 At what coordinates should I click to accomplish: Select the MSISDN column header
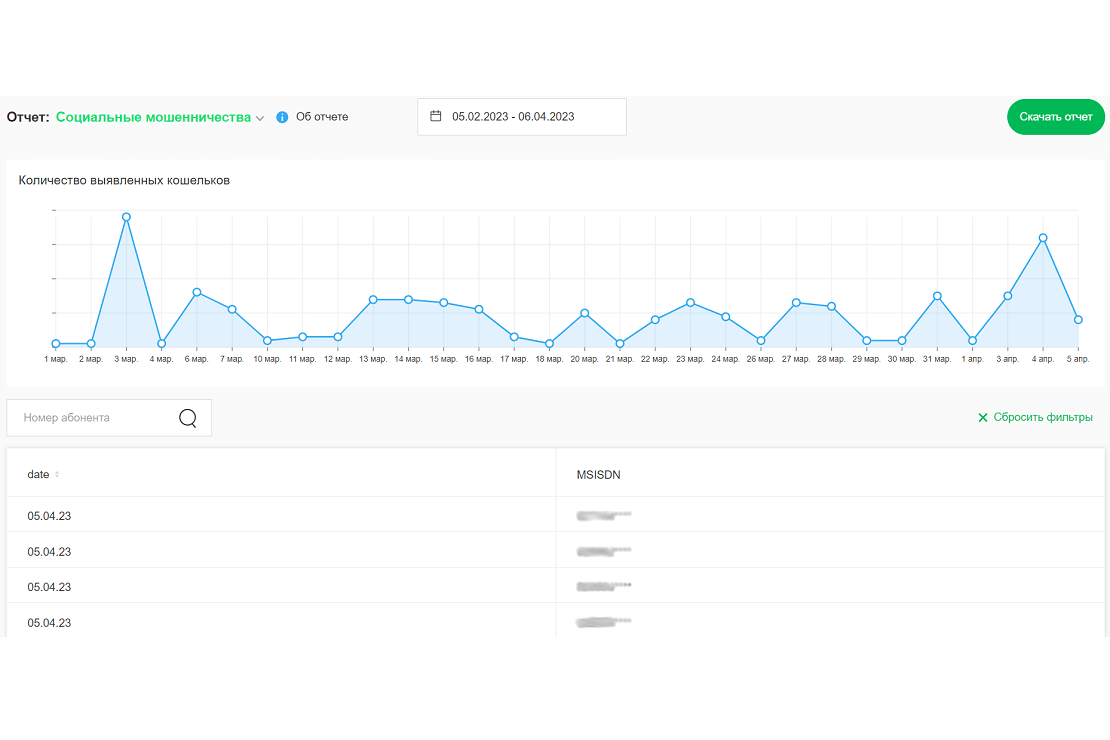tap(598, 475)
